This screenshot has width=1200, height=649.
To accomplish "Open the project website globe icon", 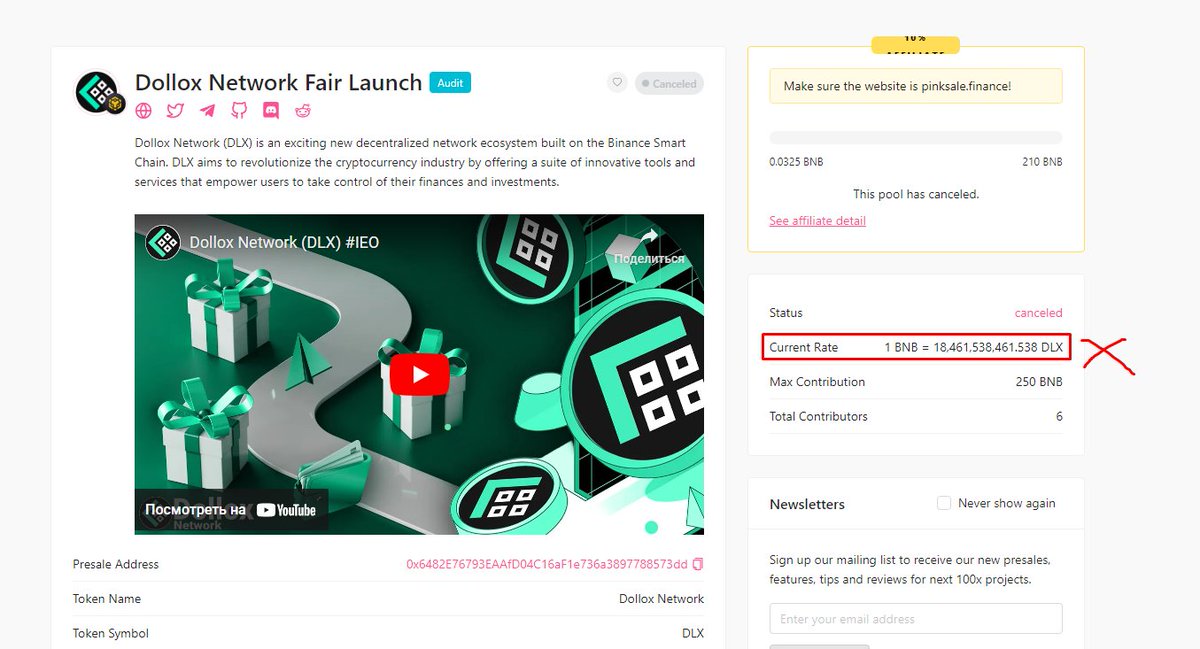I will tap(144, 111).
